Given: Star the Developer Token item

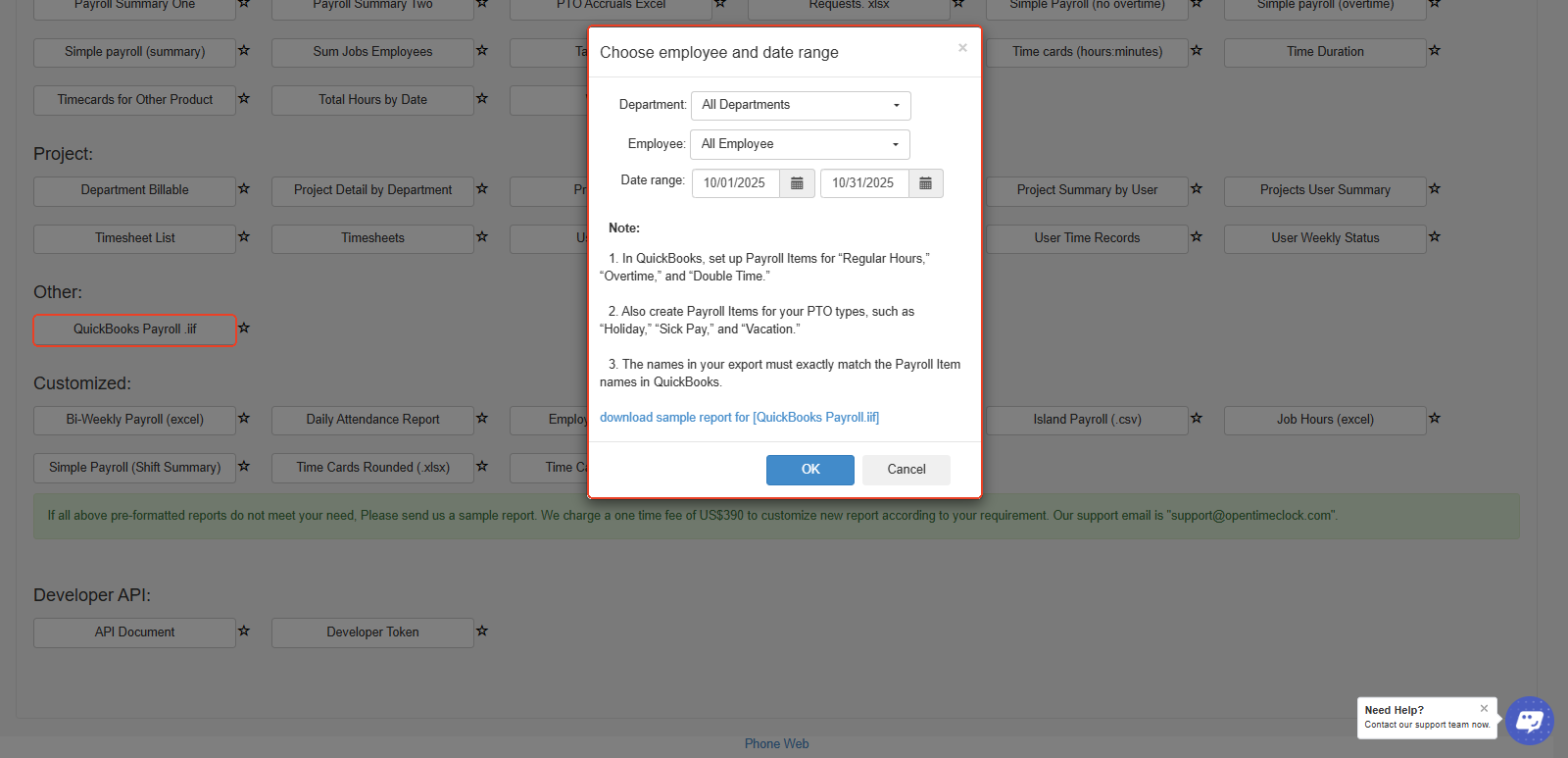Looking at the screenshot, I should pyautogui.click(x=482, y=632).
